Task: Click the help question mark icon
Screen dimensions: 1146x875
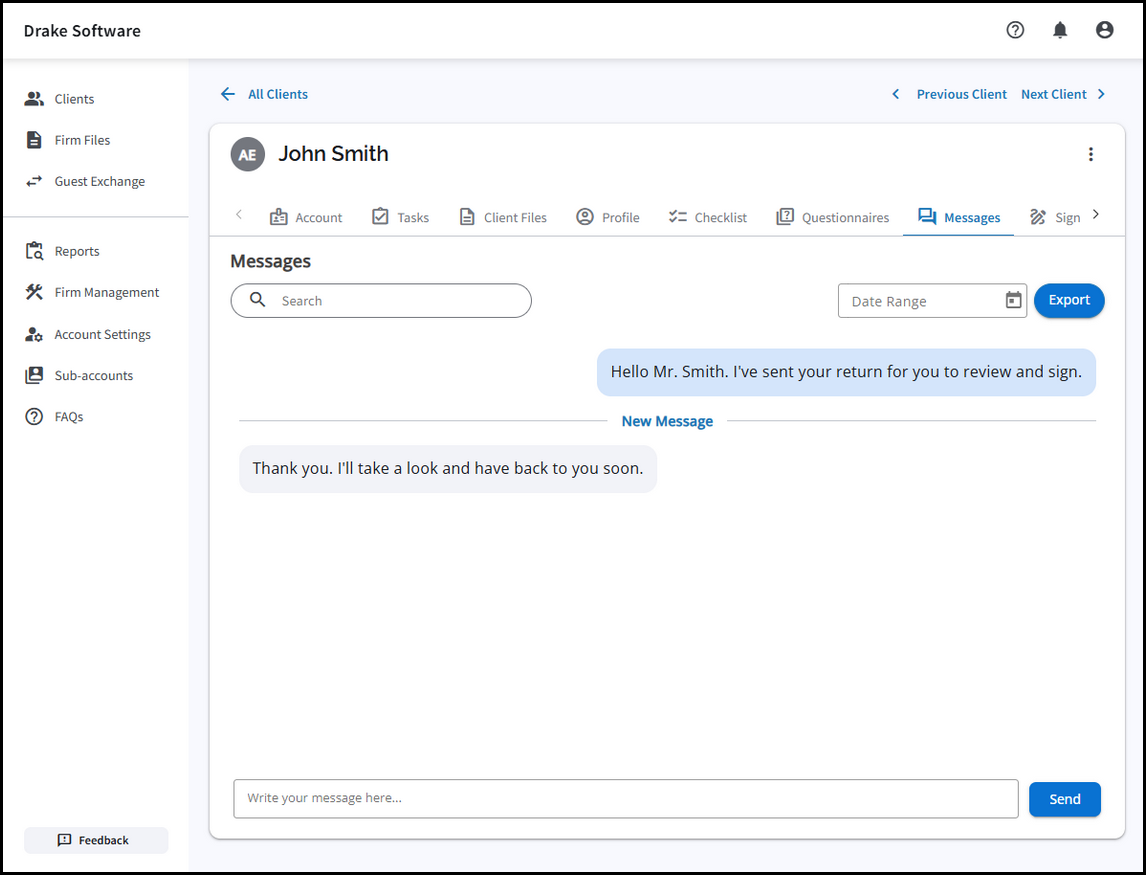Action: [1015, 30]
